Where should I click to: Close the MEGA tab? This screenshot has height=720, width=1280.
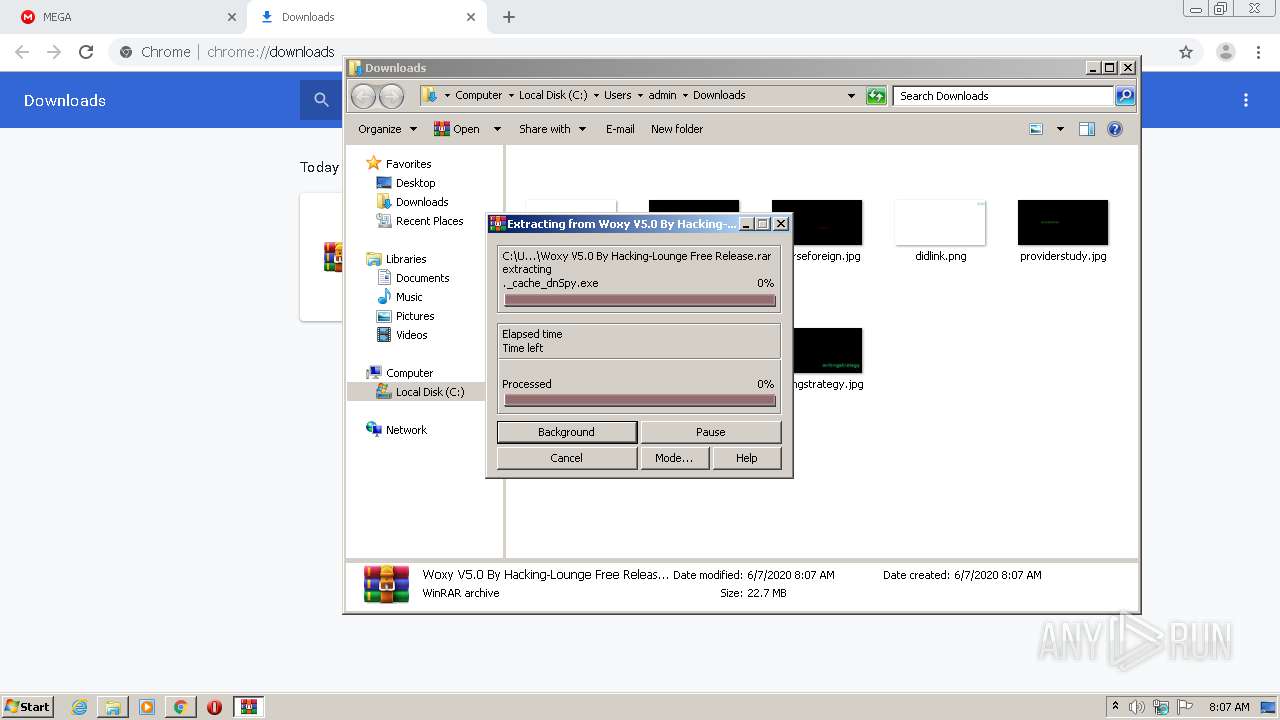tap(232, 17)
